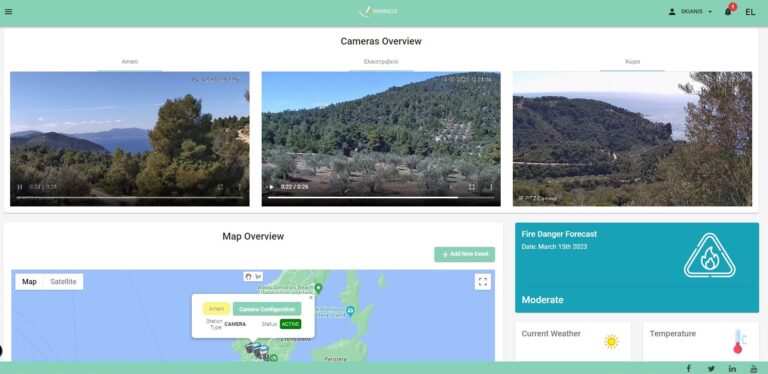Open LinkedIn link in footer
Viewport: 768px width, 374px height.
pos(732,369)
